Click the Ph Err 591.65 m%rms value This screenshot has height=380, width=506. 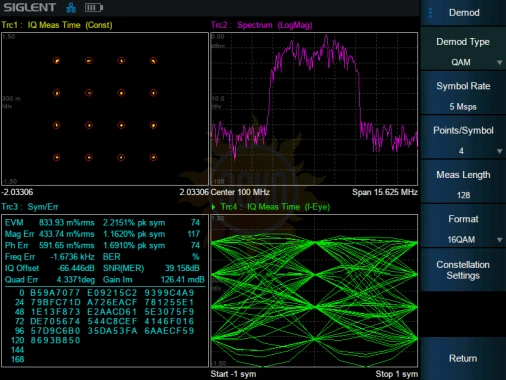[66, 246]
